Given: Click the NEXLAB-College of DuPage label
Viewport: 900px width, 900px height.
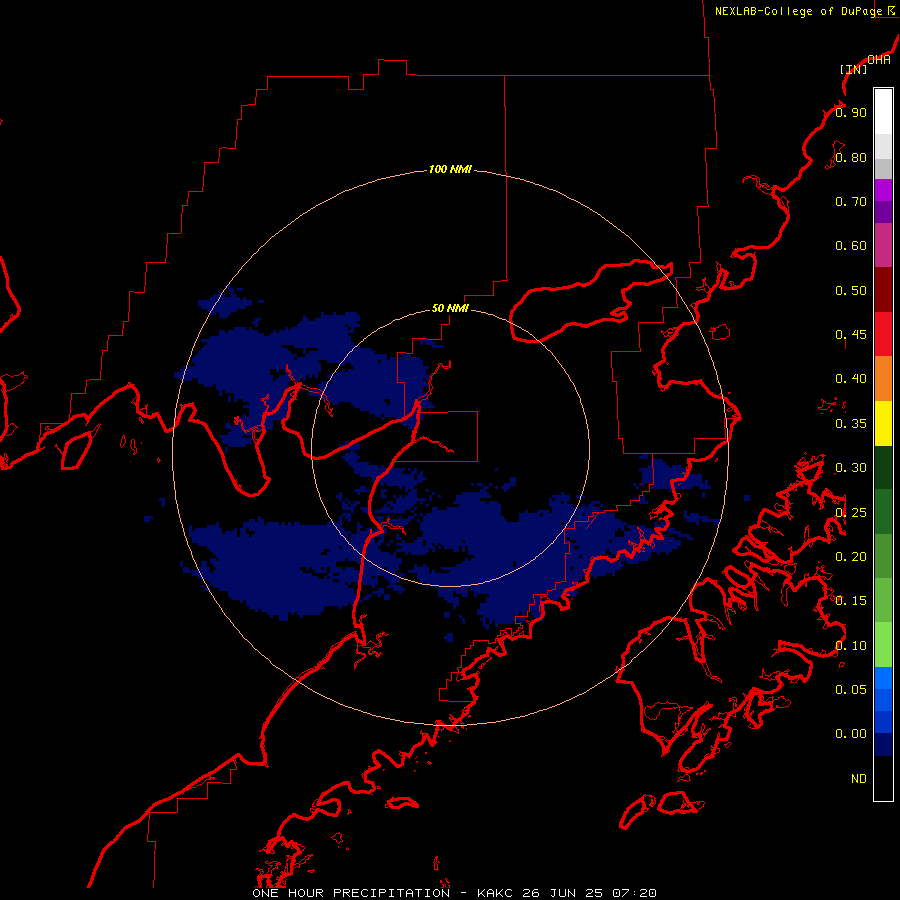Looking at the screenshot, I should (x=798, y=11).
